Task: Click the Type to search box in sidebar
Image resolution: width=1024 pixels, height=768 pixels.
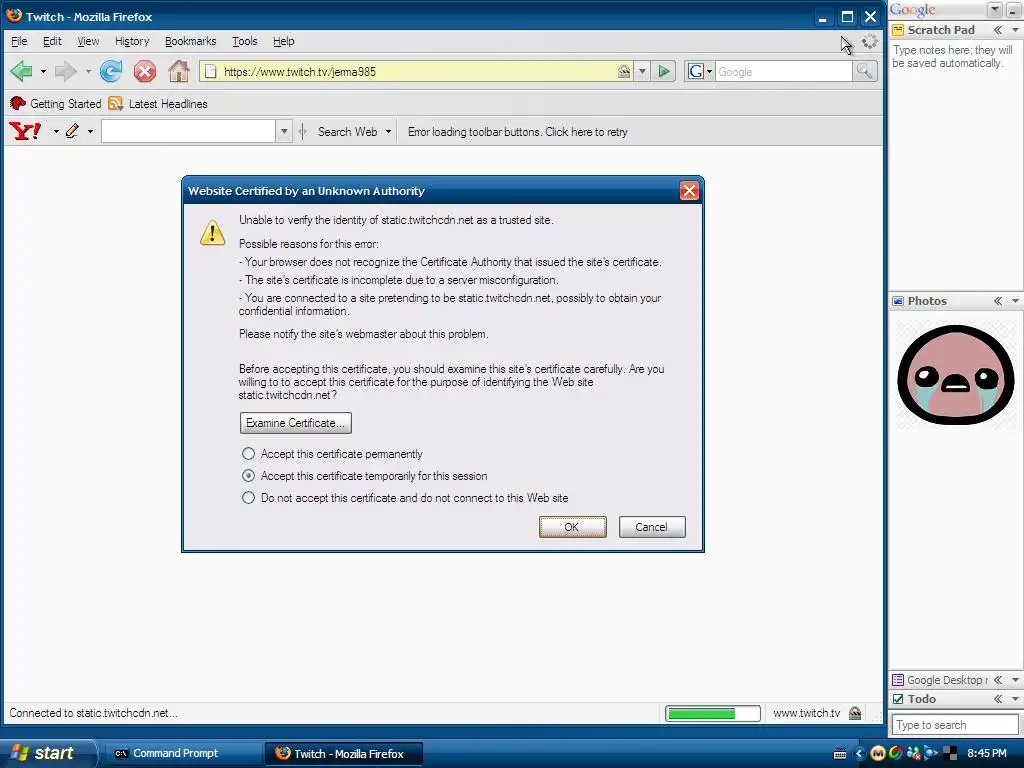Action: pos(955,725)
